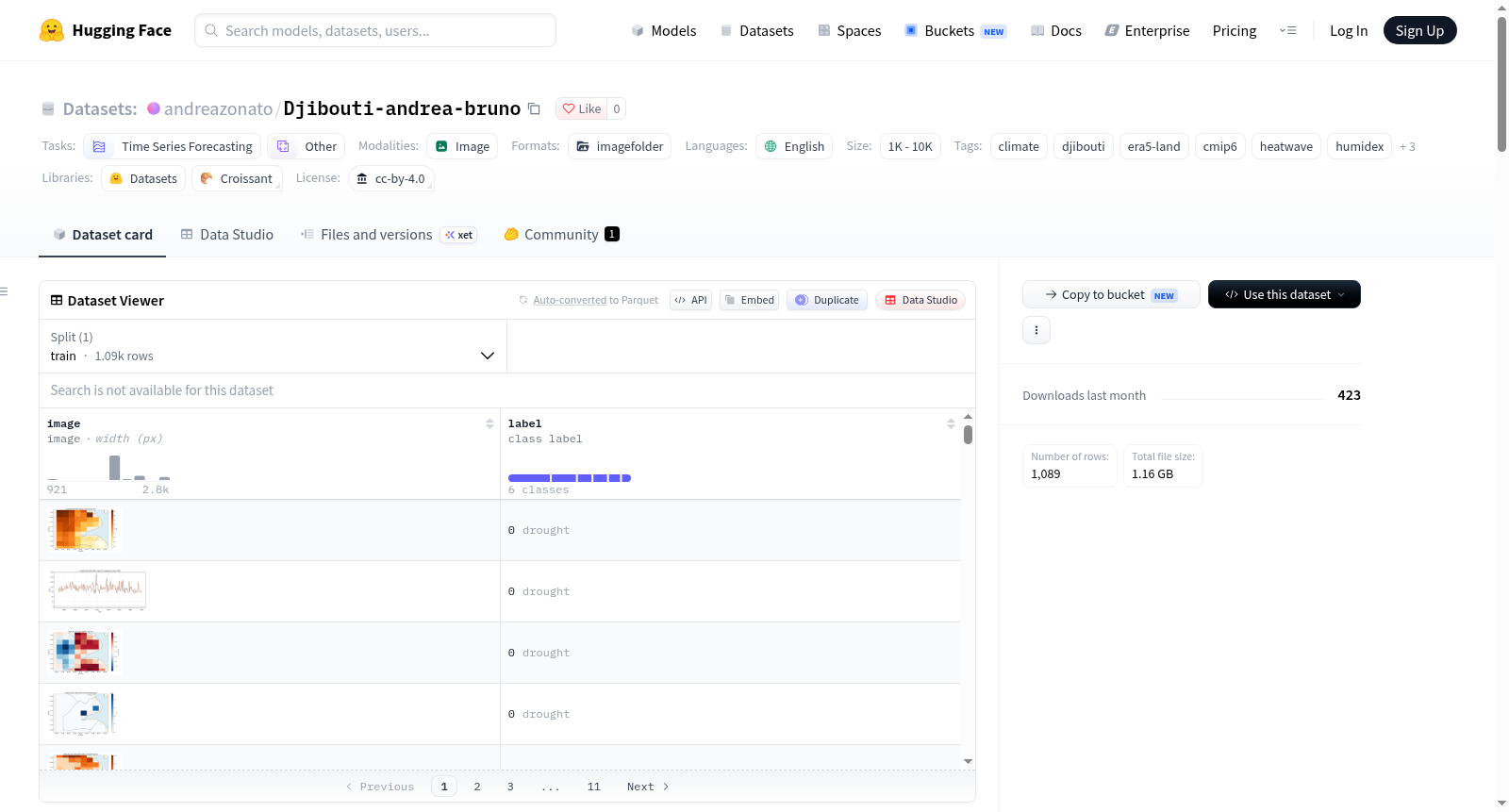
Task: Click the Embed button
Action: [x=749, y=300]
